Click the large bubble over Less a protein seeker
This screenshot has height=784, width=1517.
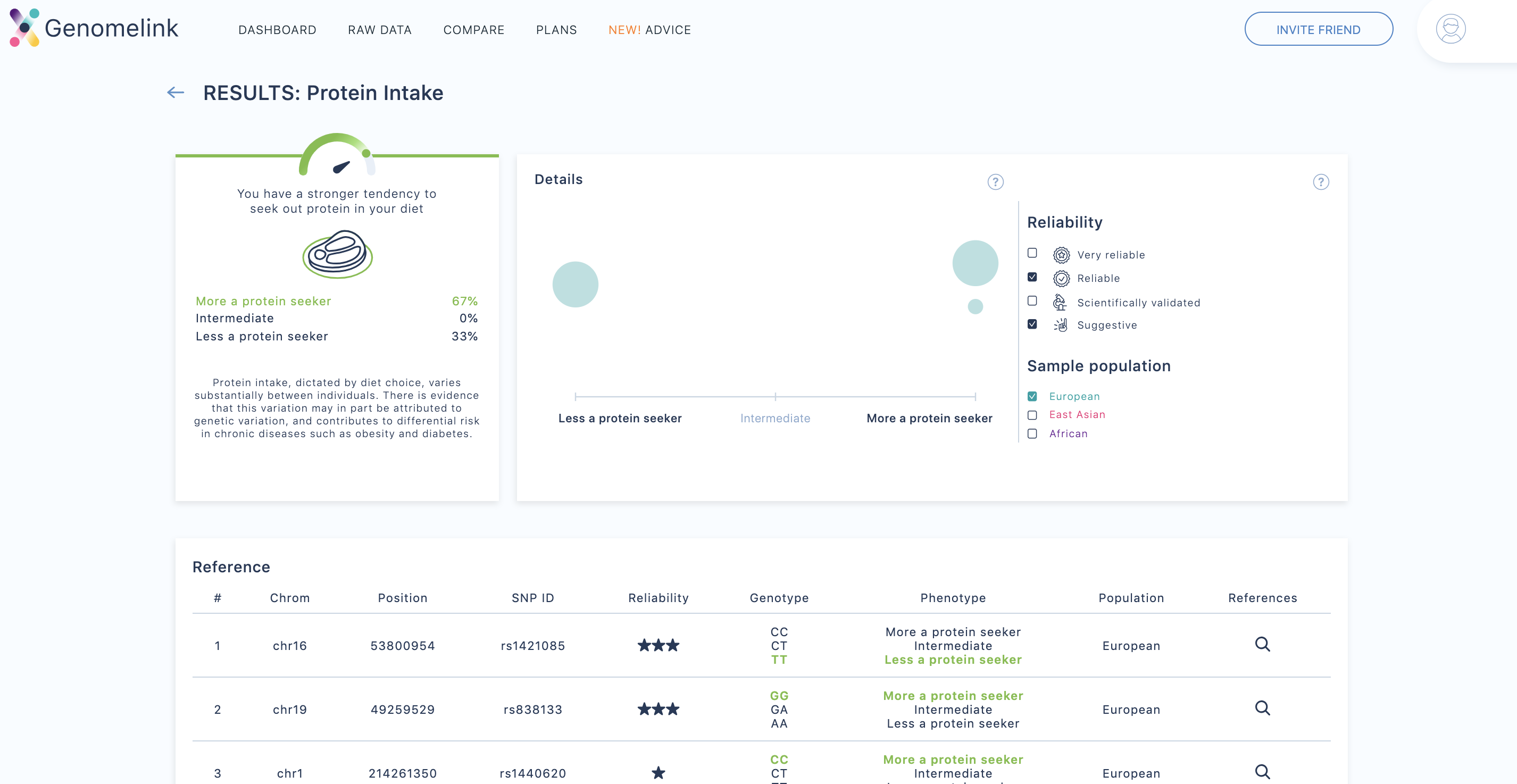point(576,285)
